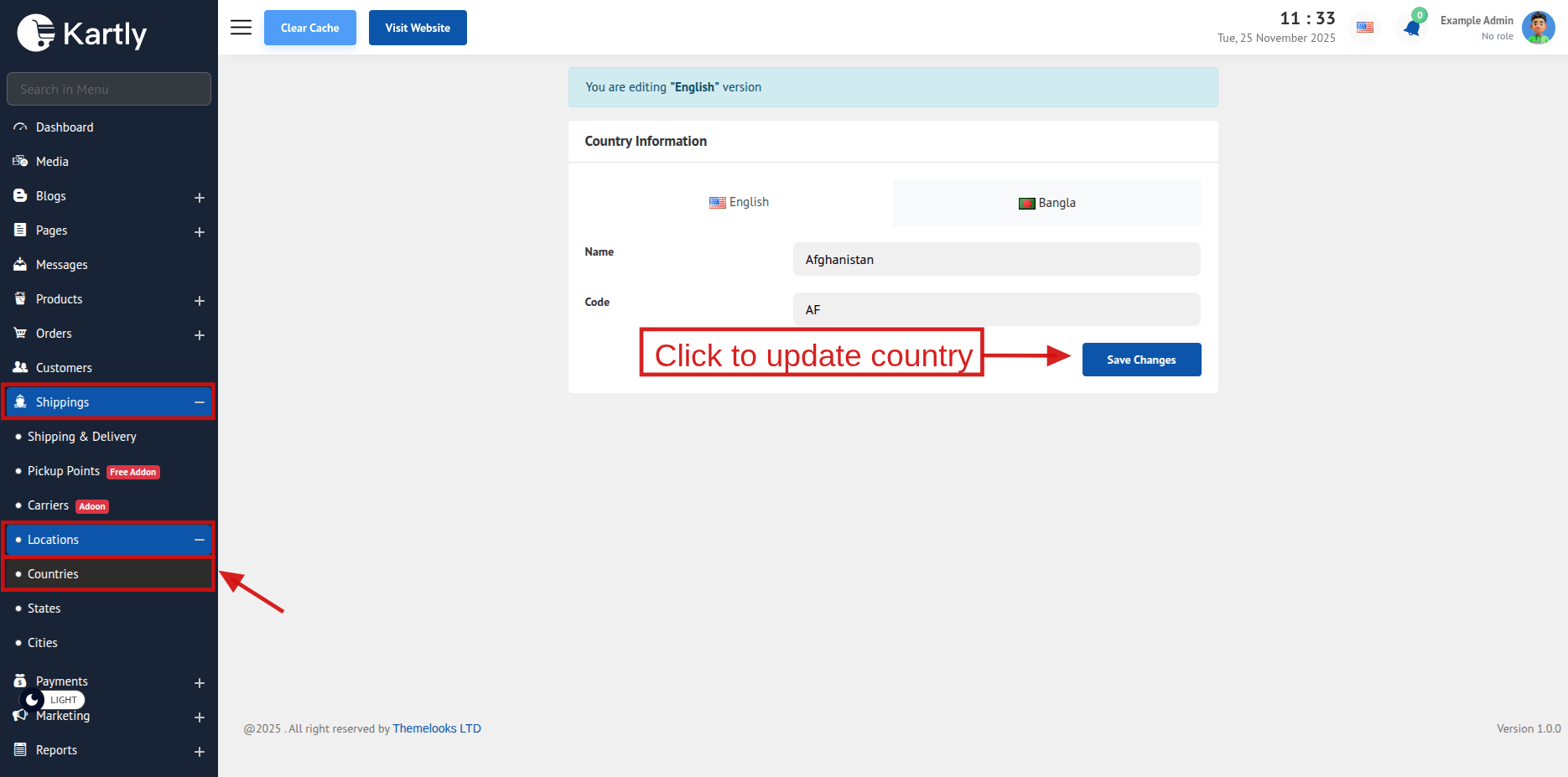Open Customers in the sidebar
Viewport: 1568px width, 777px height.
64,368
